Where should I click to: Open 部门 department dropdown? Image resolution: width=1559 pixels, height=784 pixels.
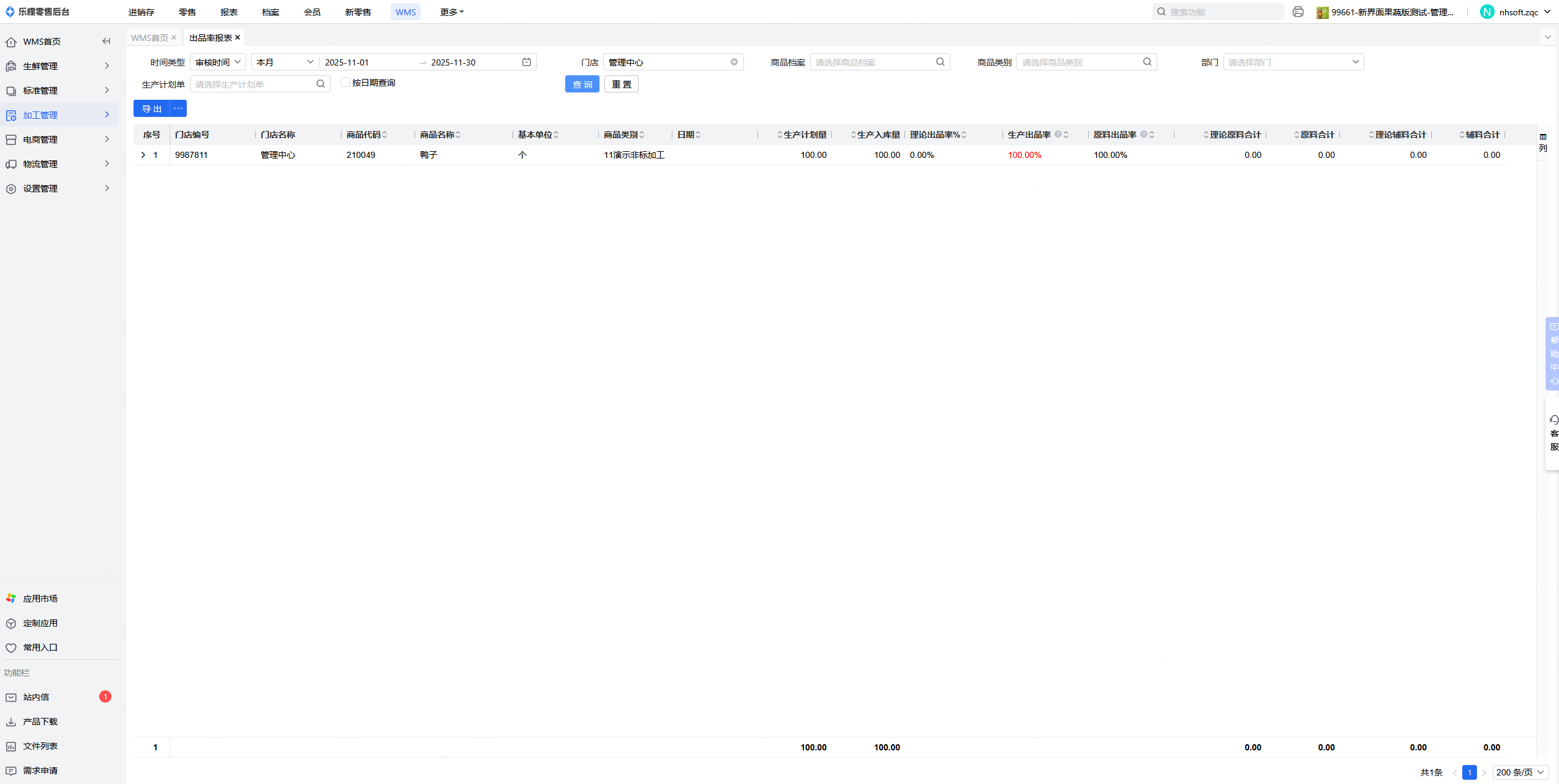tap(1293, 62)
